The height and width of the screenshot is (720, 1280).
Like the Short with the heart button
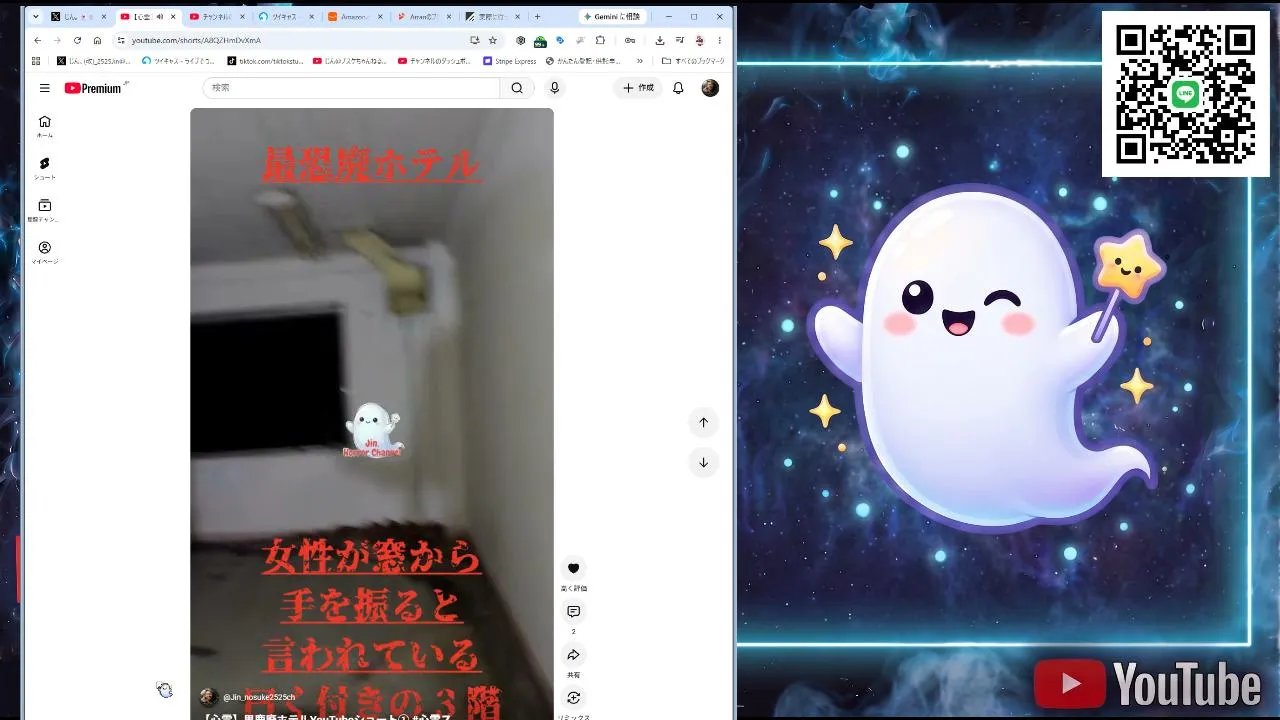click(x=573, y=568)
